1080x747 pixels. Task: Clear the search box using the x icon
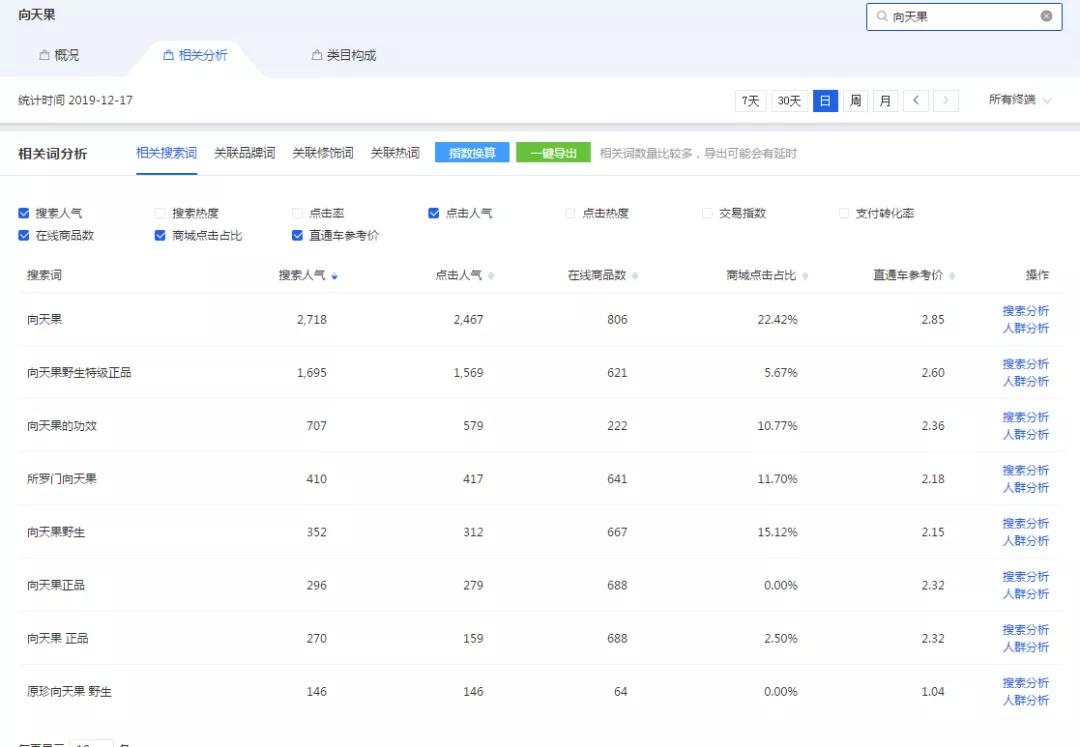1046,16
